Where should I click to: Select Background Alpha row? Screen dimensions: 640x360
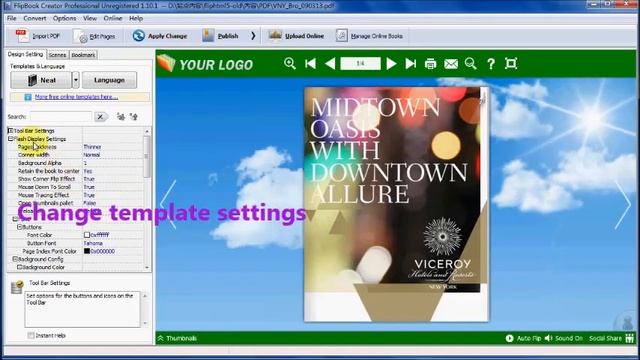click(x=76, y=163)
